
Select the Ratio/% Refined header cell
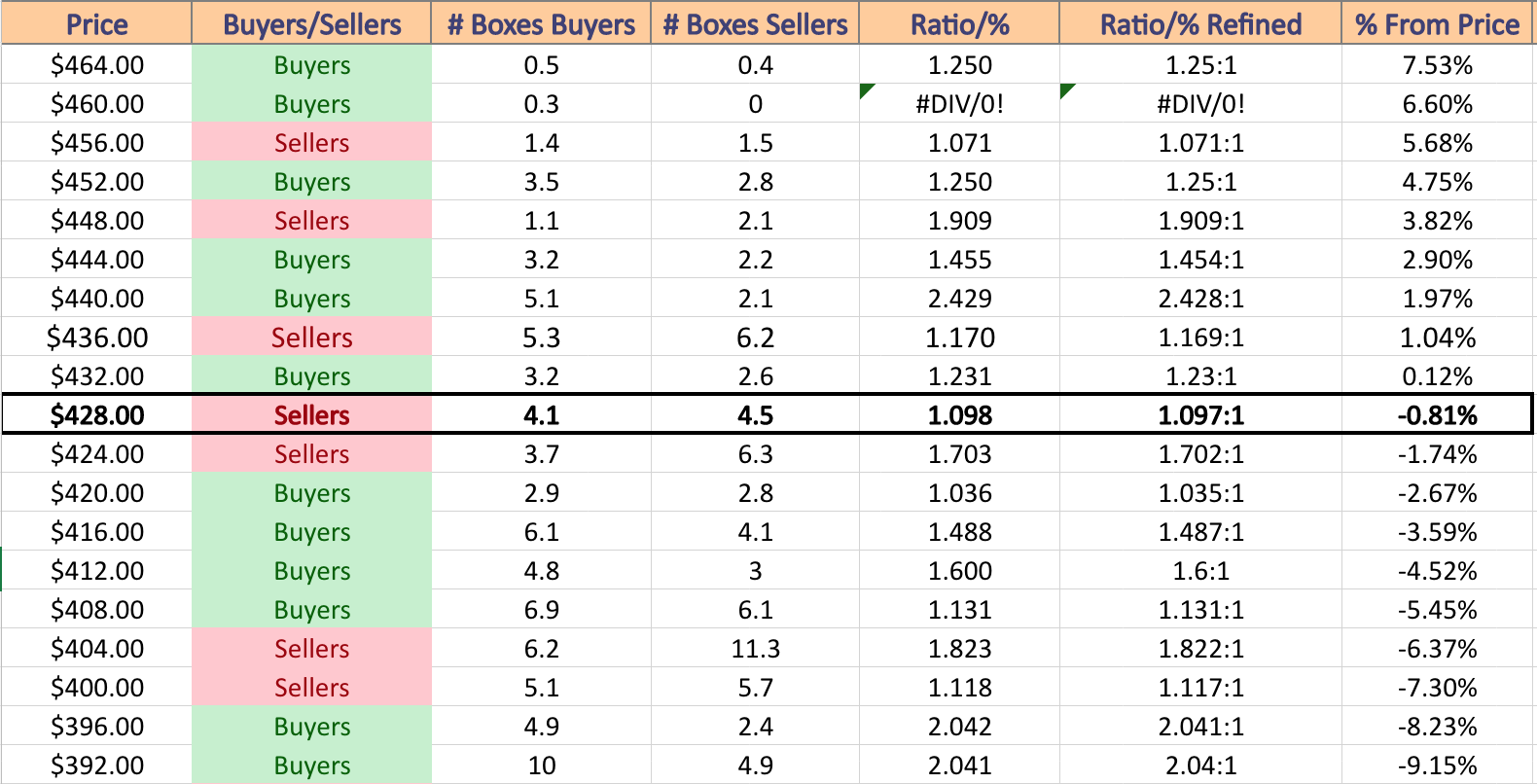[1200, 24]
